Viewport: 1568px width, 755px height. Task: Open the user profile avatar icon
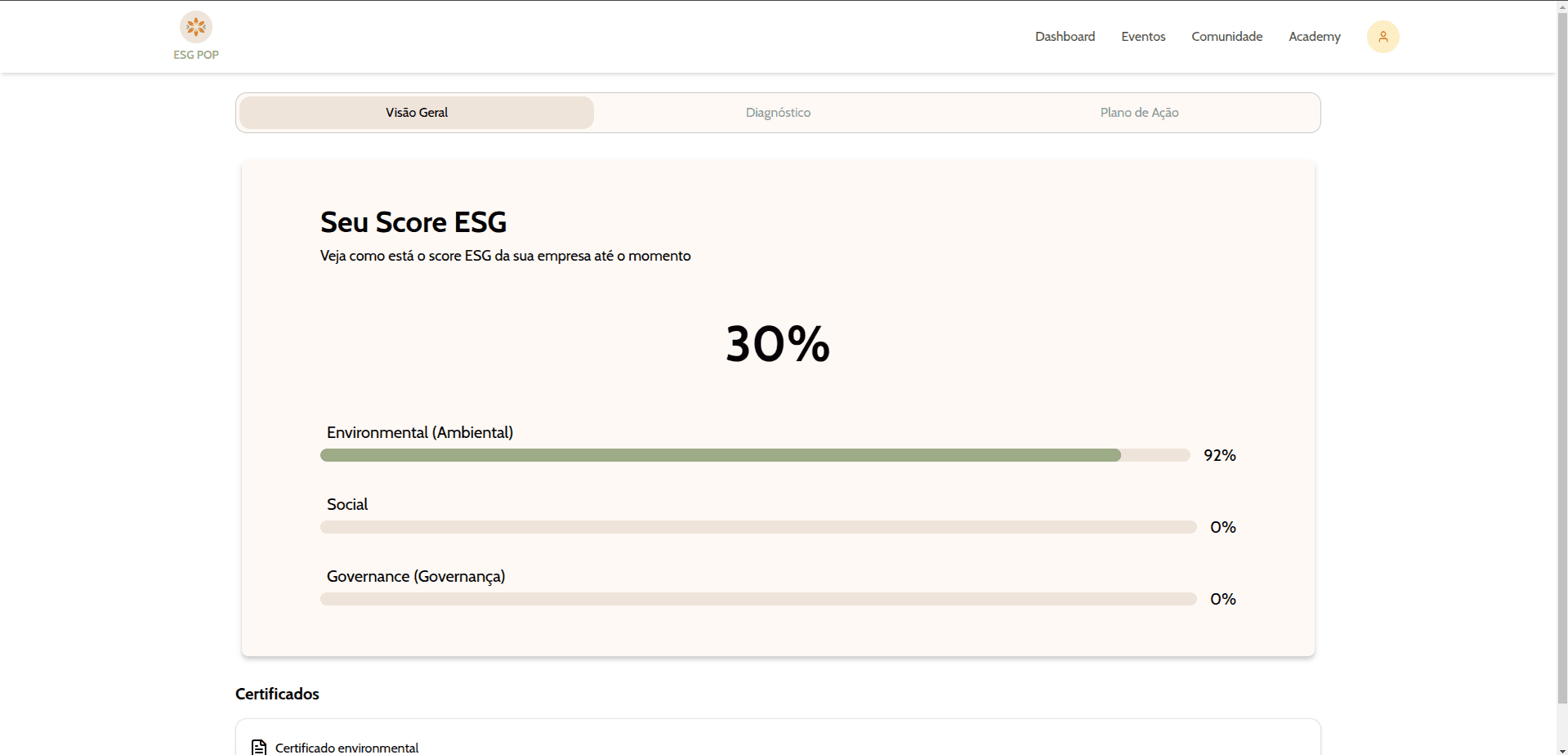(1383, 37)
